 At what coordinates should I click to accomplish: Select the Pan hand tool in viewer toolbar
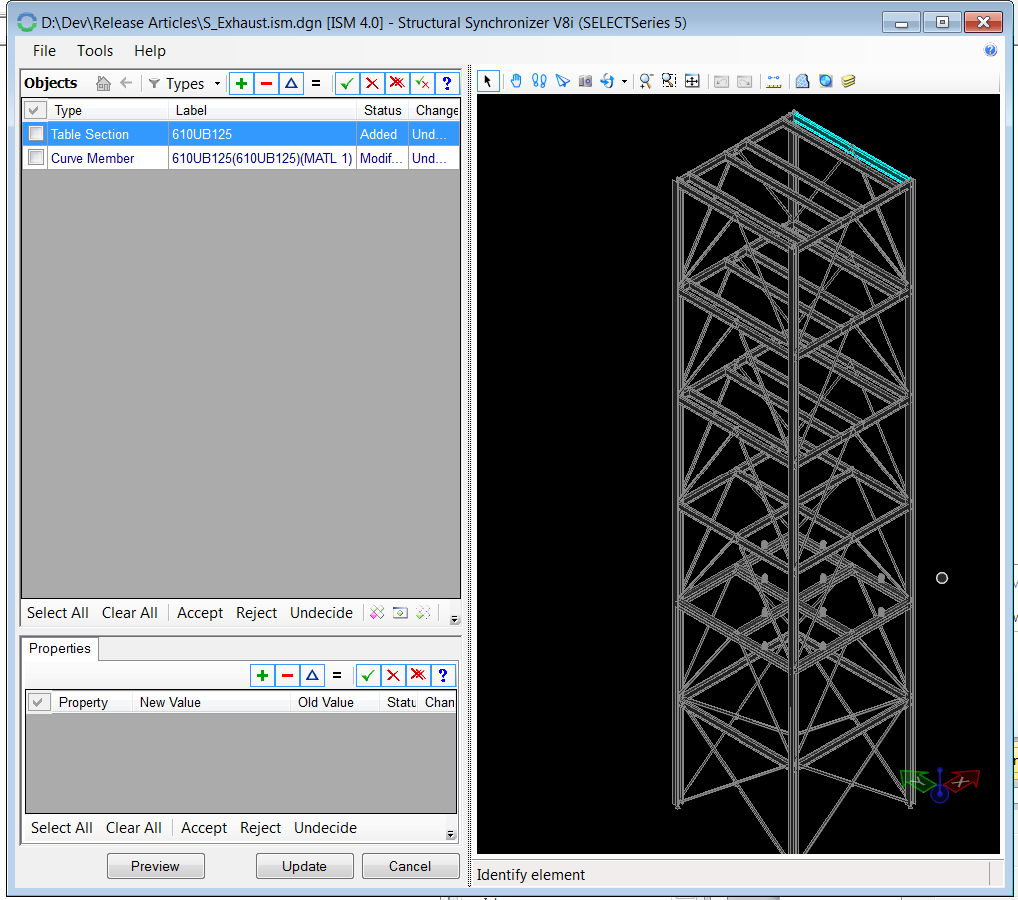click(x=516, y=81)
